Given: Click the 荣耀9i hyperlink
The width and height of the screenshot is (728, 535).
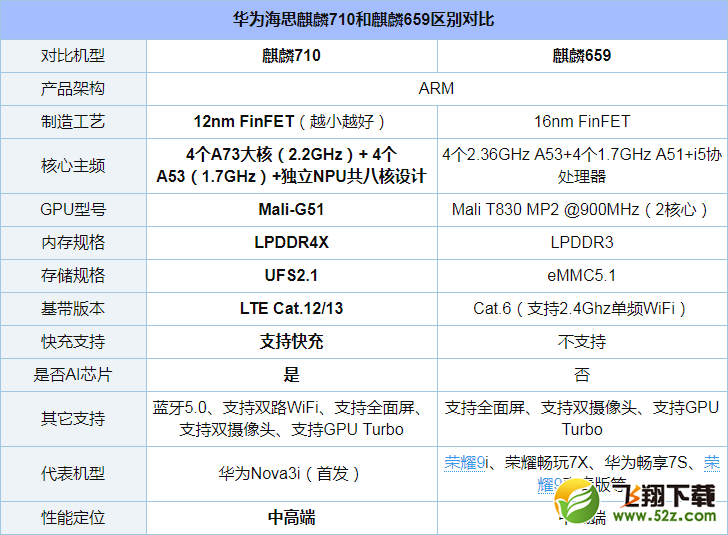Looking at the screenshot, I should 466,463.
